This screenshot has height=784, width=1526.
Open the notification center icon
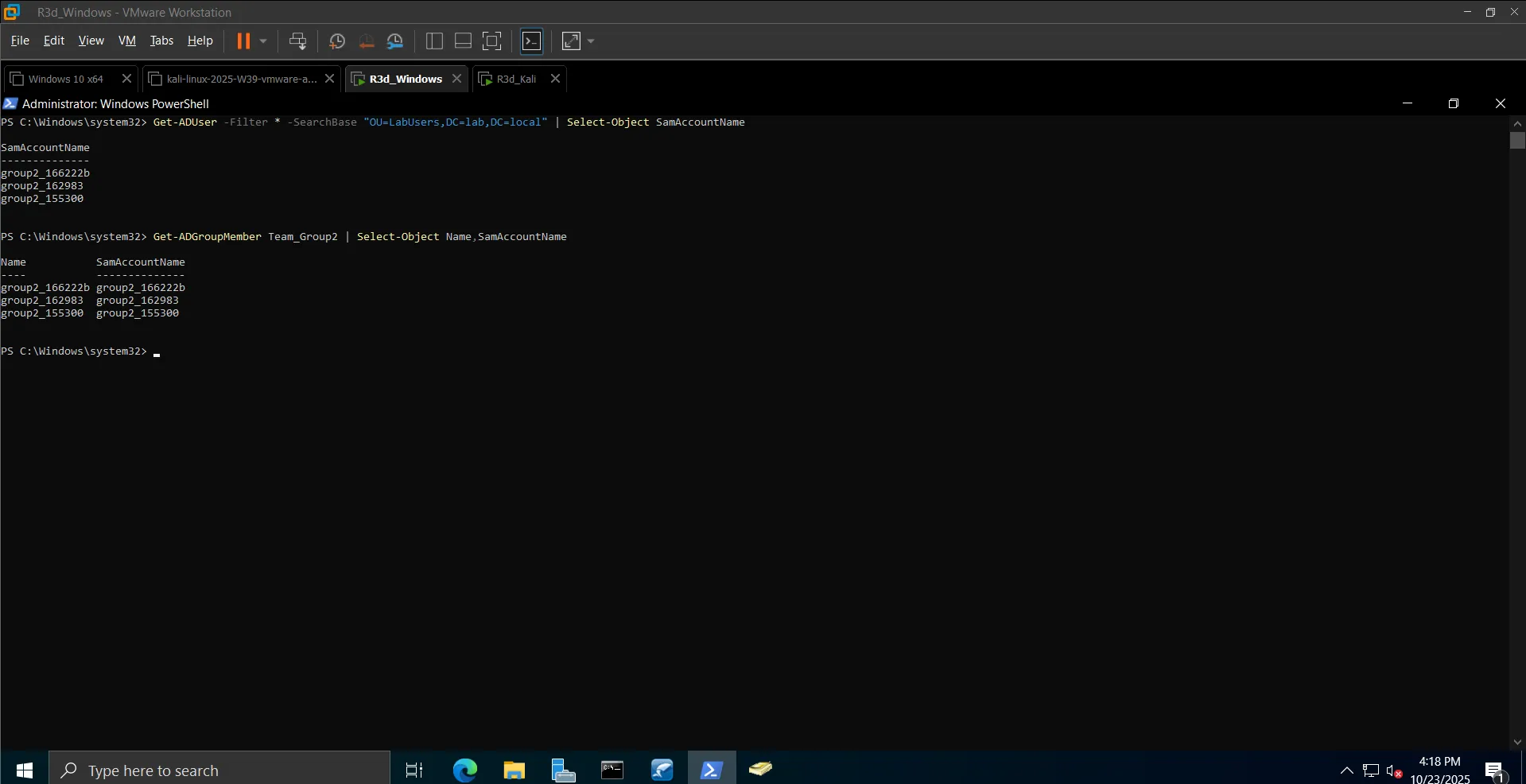1495,770
